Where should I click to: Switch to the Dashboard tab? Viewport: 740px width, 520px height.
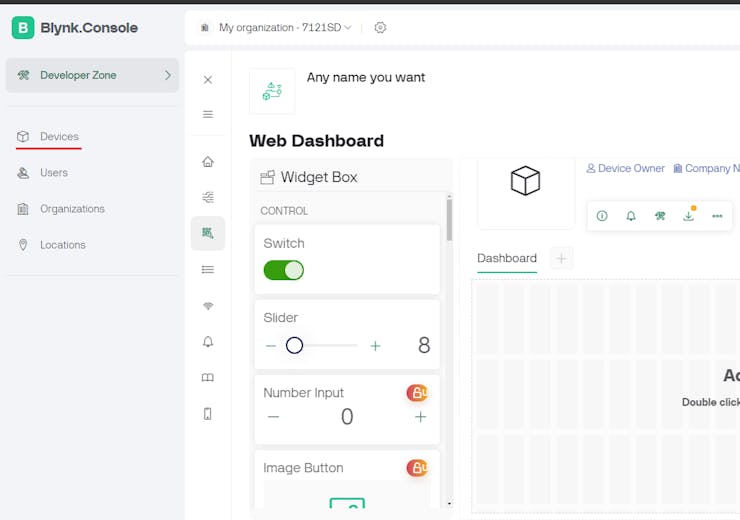[507, 259]
